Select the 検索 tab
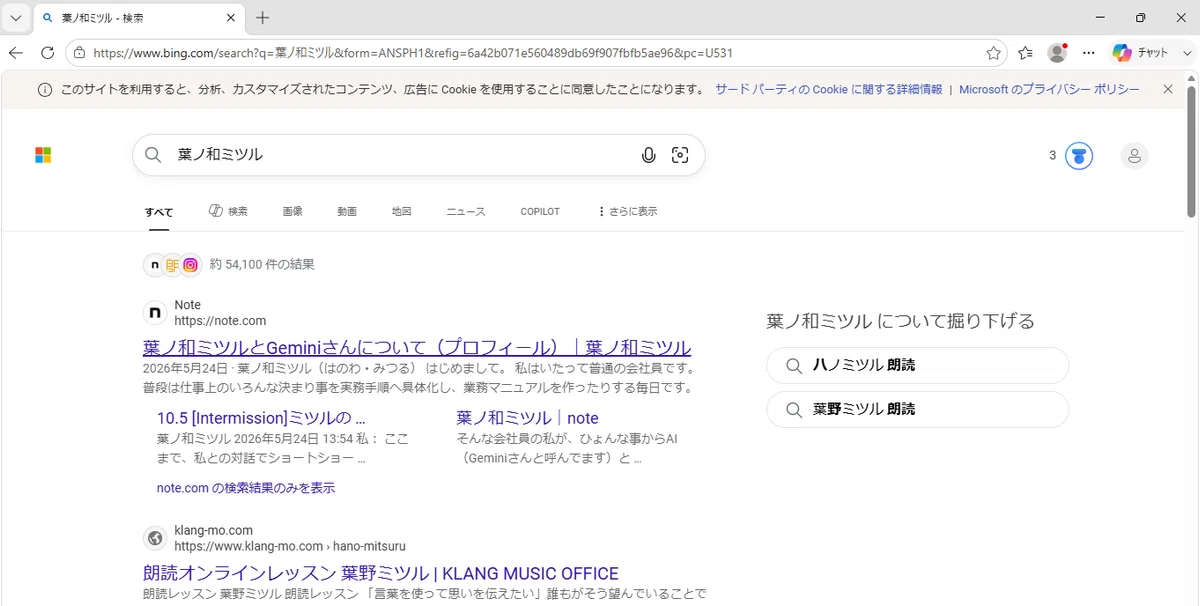The width and height of the screenshot is (1200, 606). tap(228, 211)
